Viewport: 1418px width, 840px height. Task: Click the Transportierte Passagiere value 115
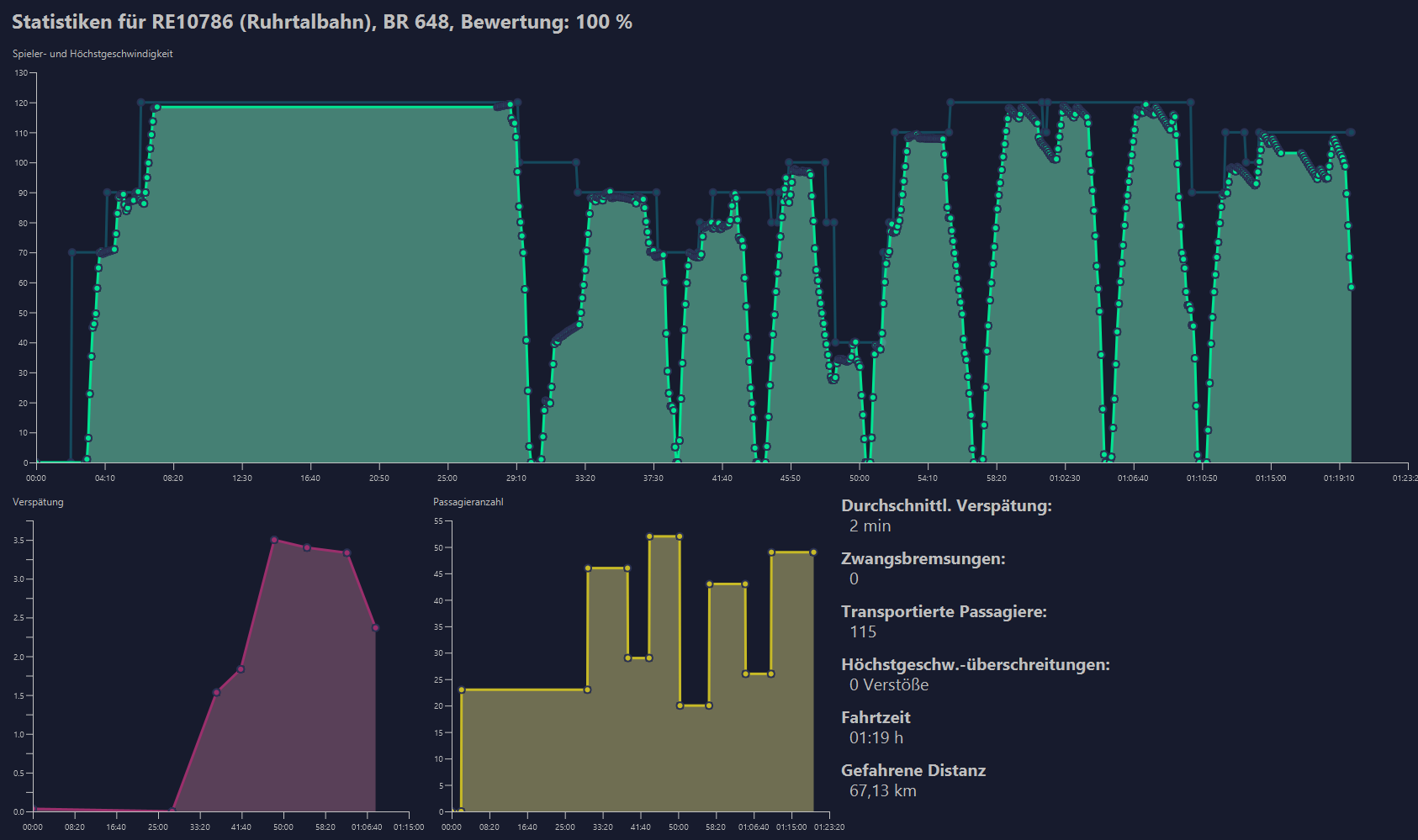pos(863,631)
